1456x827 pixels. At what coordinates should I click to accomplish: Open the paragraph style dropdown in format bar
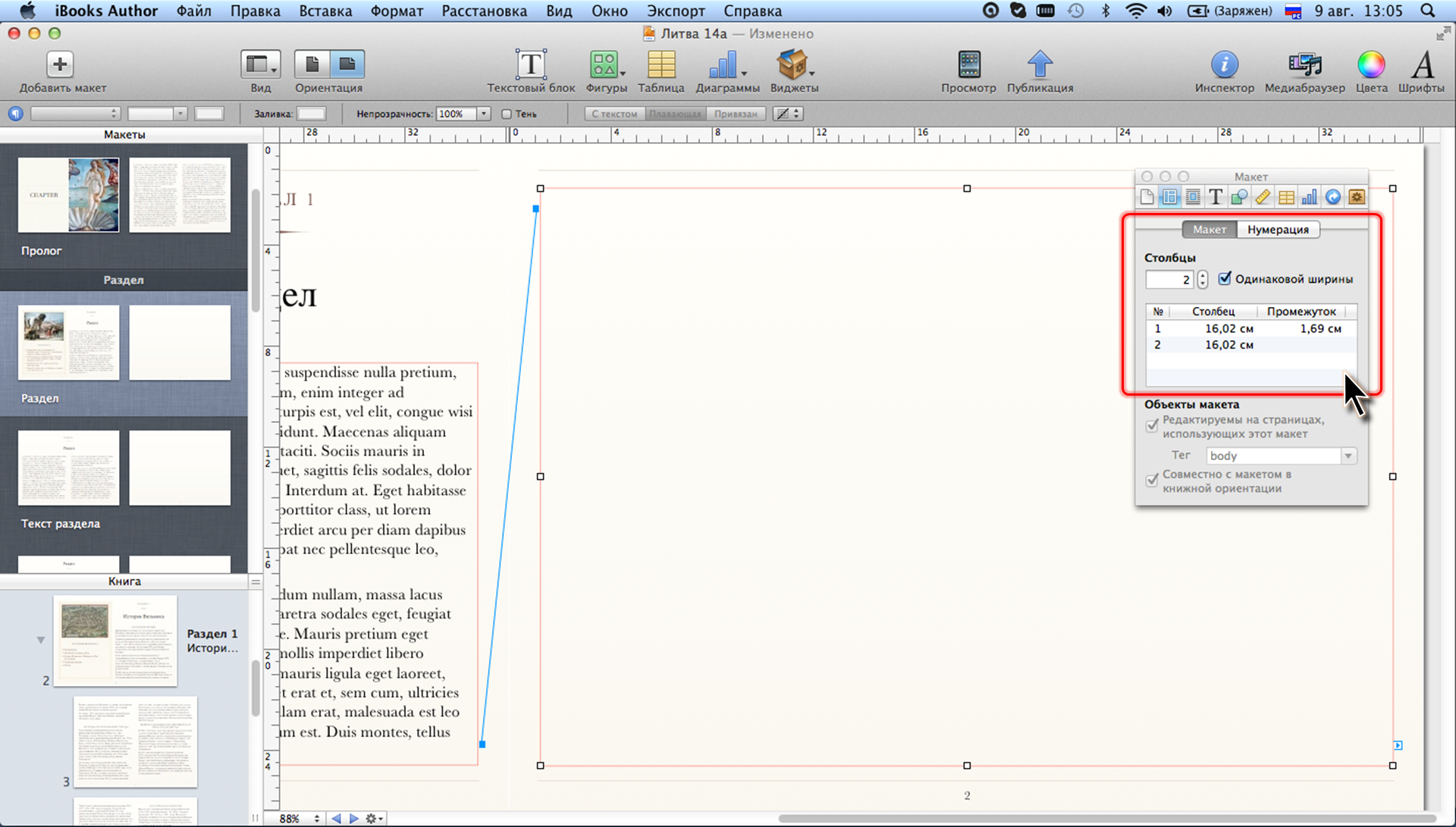click(75, 114)
